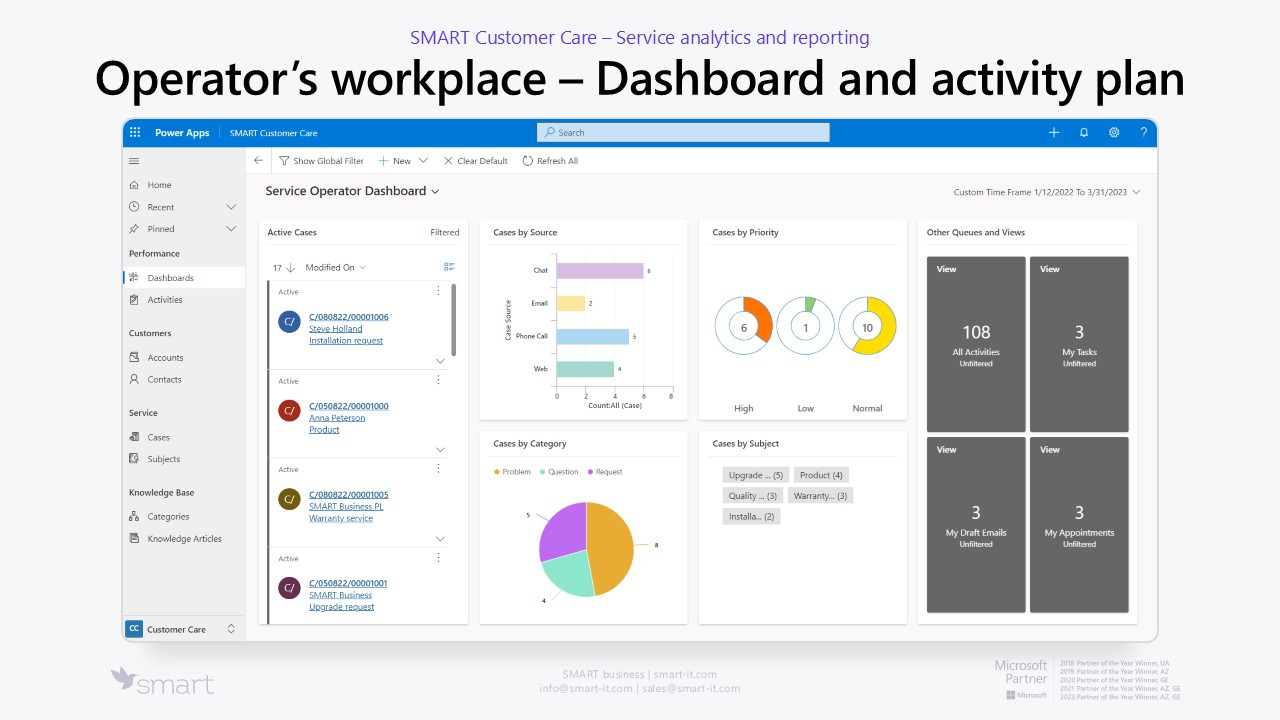
Task: Filter by the Product (4) subject tag
Action: 821,475
